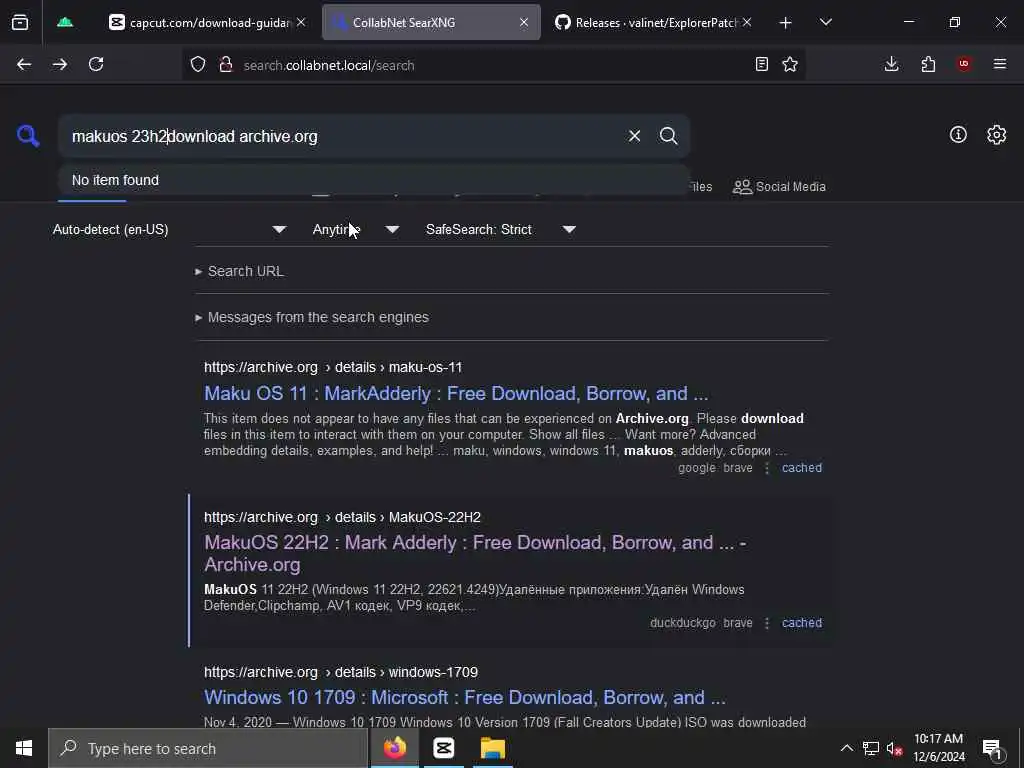Open the Firefox hamburger menu
The image size is (1024, 768).
[x=1000, y=64]
